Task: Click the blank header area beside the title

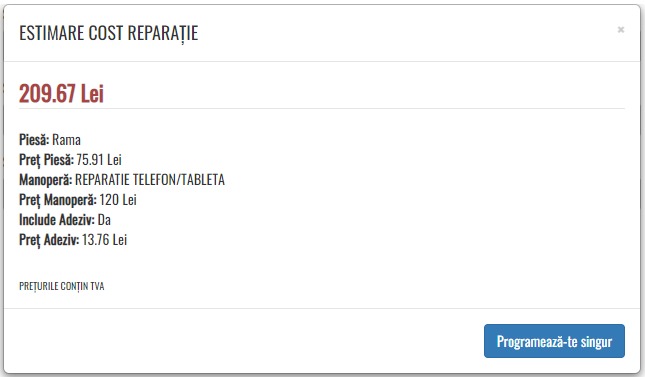Action: pos(407,33)
